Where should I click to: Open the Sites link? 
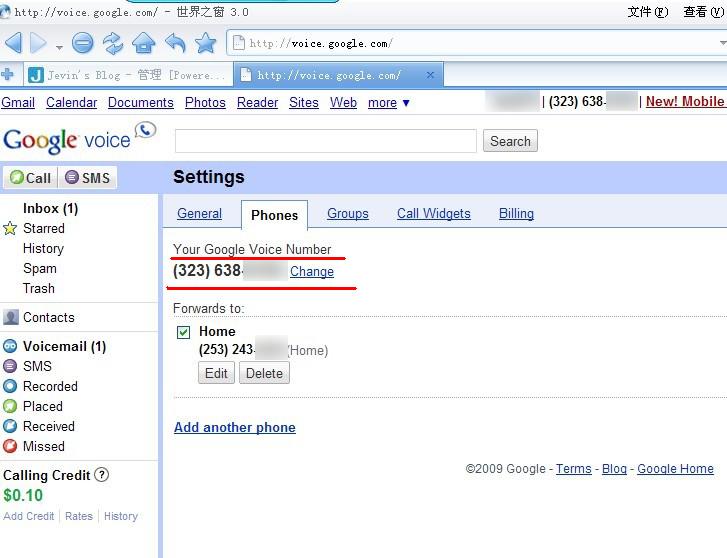coord(304,103)
